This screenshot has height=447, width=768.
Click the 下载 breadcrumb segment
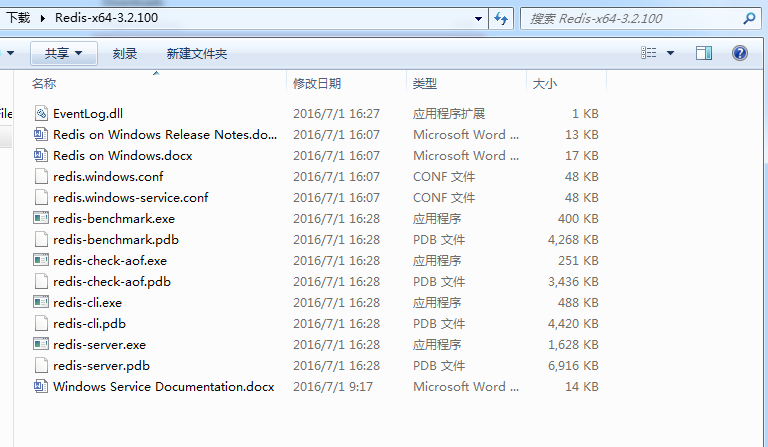19,18
